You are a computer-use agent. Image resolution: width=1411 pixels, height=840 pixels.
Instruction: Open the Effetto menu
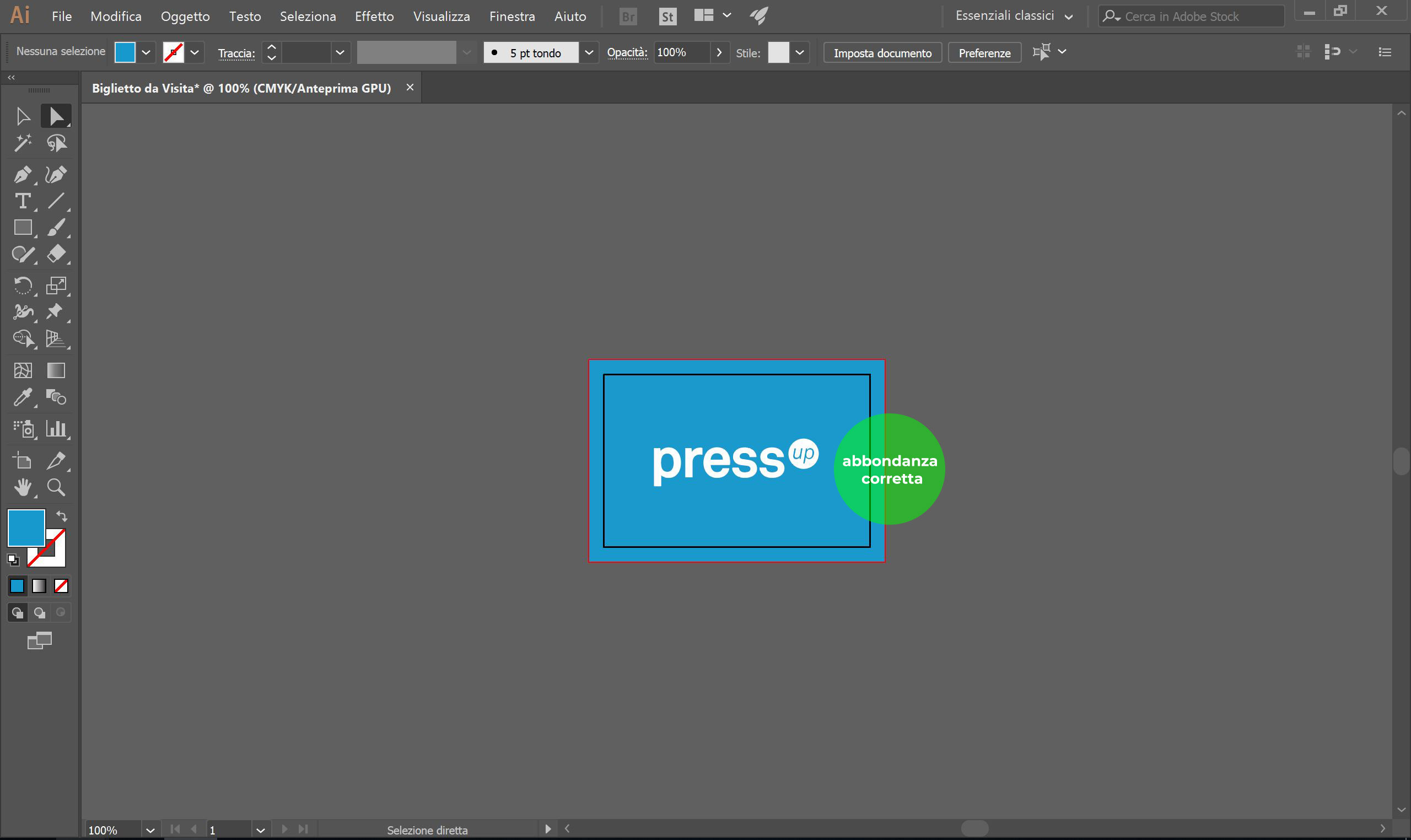[374, 17]
